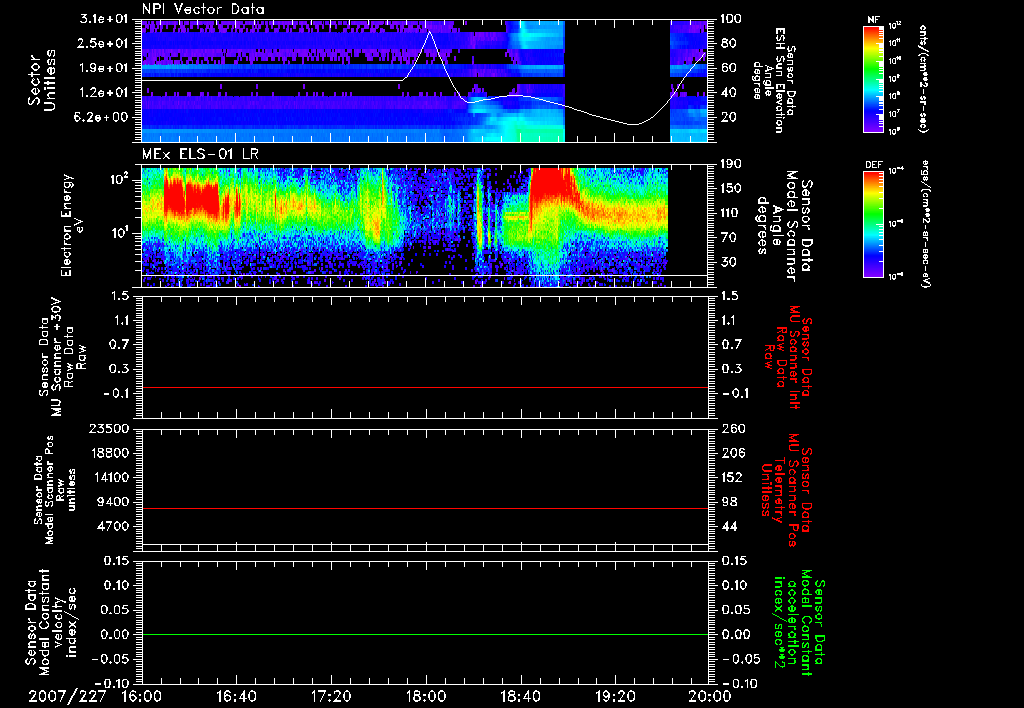Click the "ergs/(cm**2-sr-sec-eV)" units label
The width and height of the screenshot is (1024, 708).
tap(927, 225)
